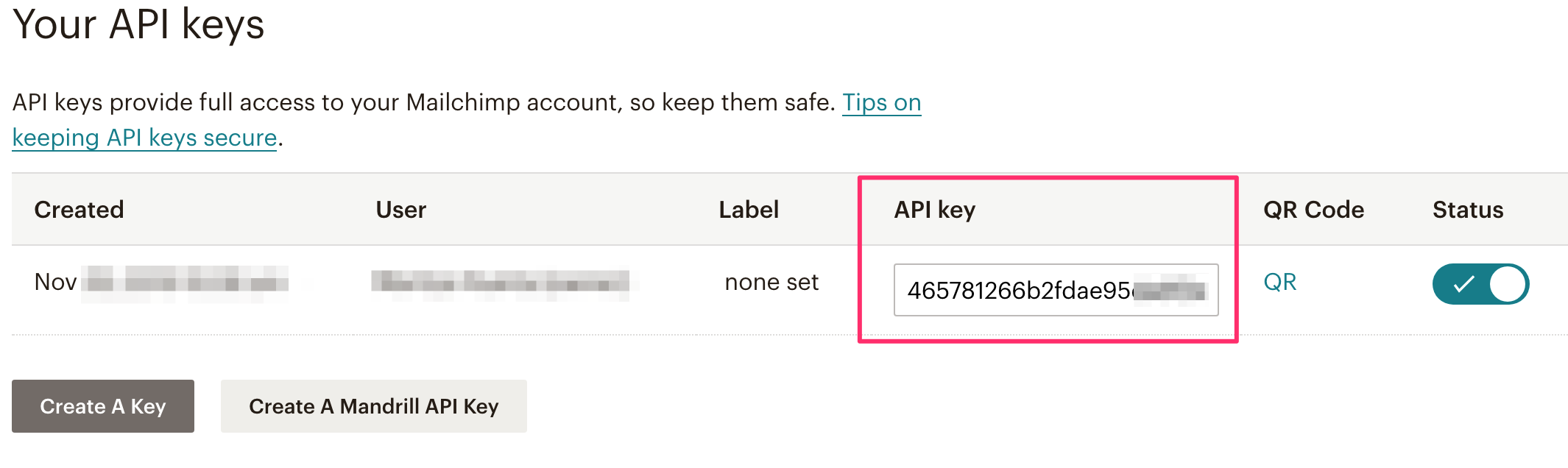Click 'Create A Mandrill API Key' button

(x=374, y=406)
